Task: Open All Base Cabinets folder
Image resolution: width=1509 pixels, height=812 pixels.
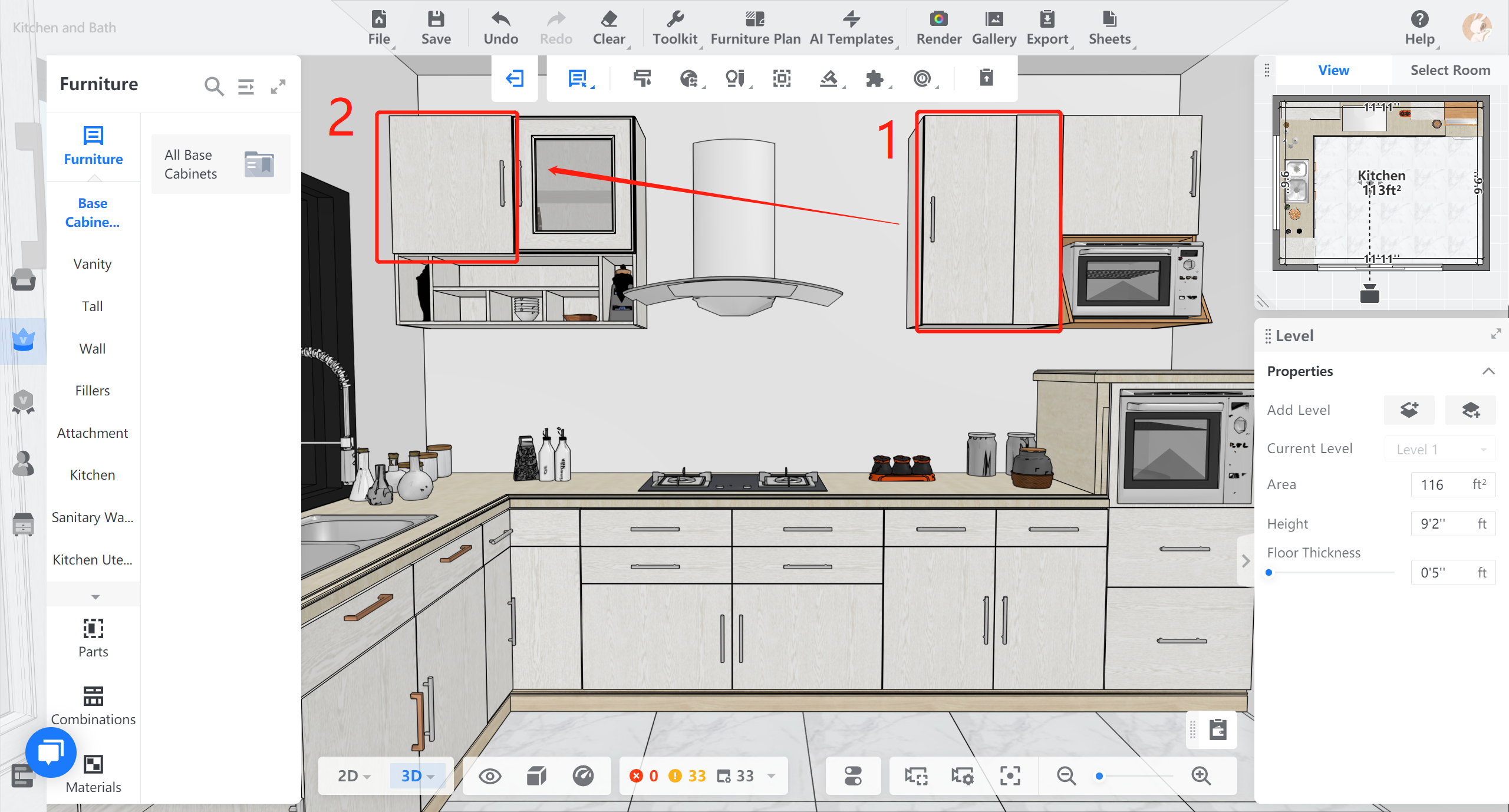Action: pos(220,164)
